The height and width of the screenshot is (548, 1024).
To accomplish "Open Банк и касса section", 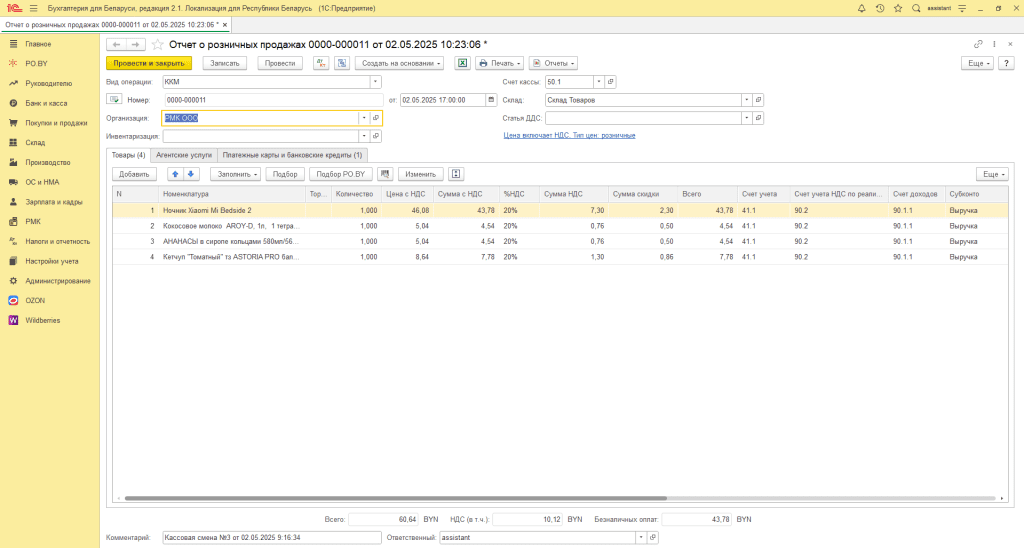I will (x=46, y=103).
